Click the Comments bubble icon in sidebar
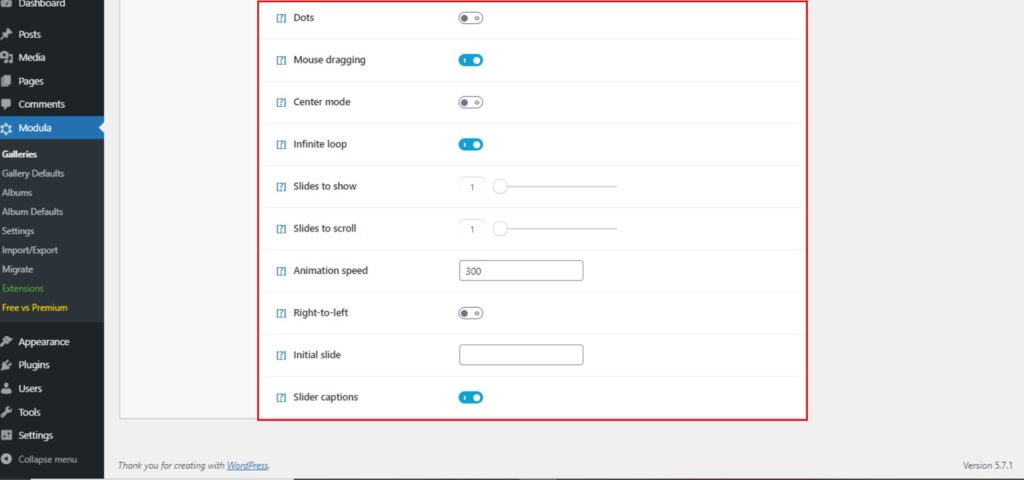 [x=7, y=104]
